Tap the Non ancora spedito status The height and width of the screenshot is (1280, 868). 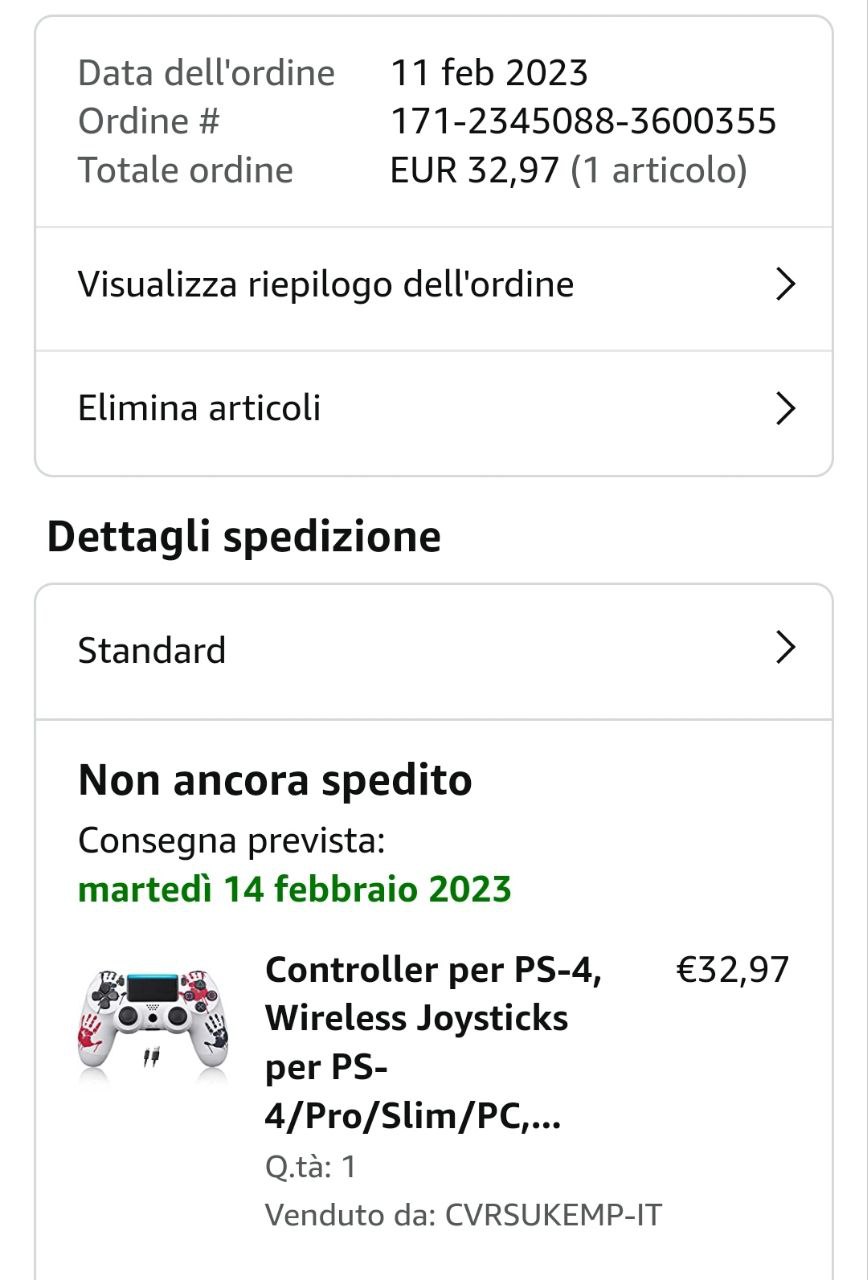[275, 780]
